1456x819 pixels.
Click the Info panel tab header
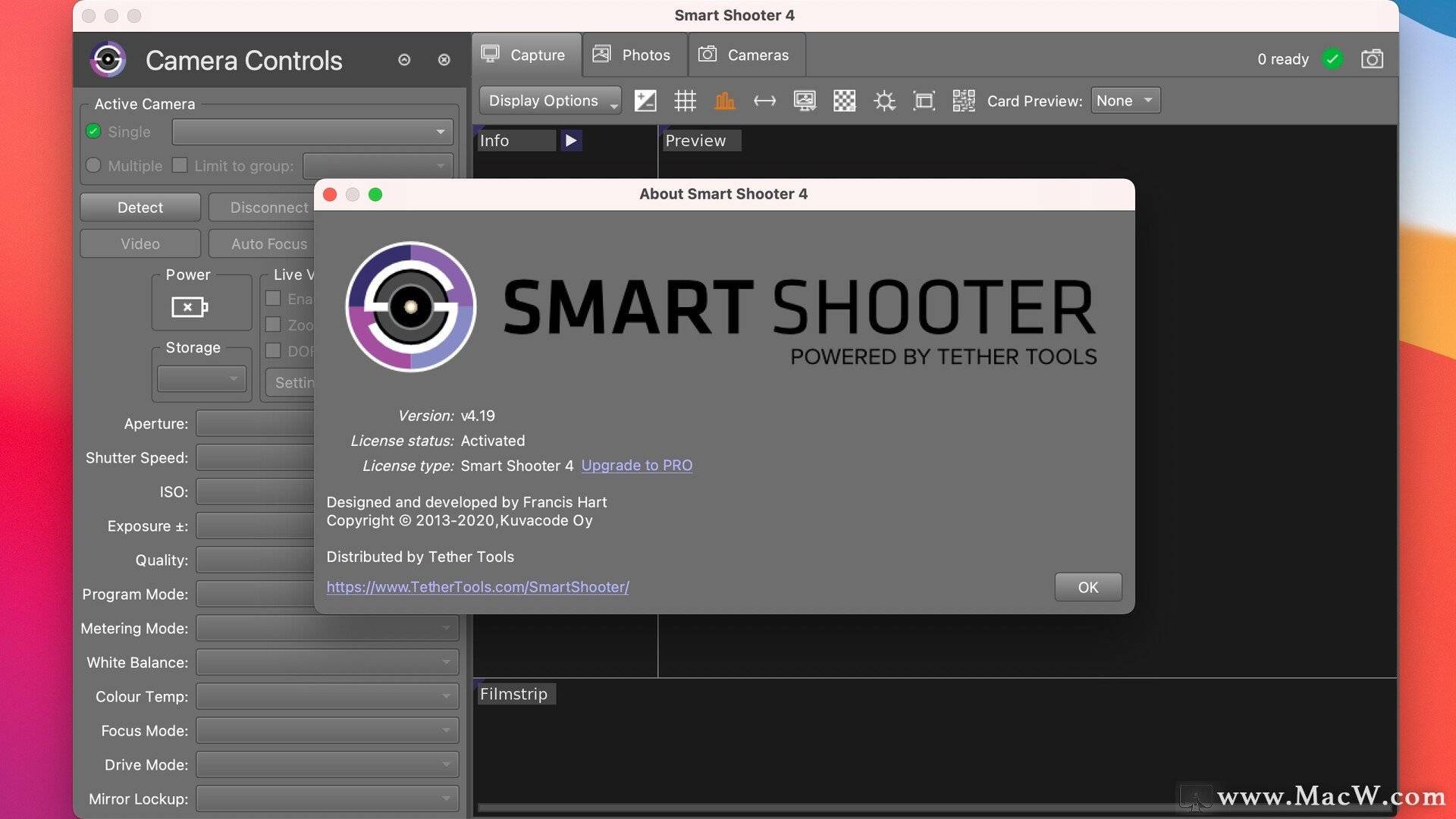coord(516,140)
